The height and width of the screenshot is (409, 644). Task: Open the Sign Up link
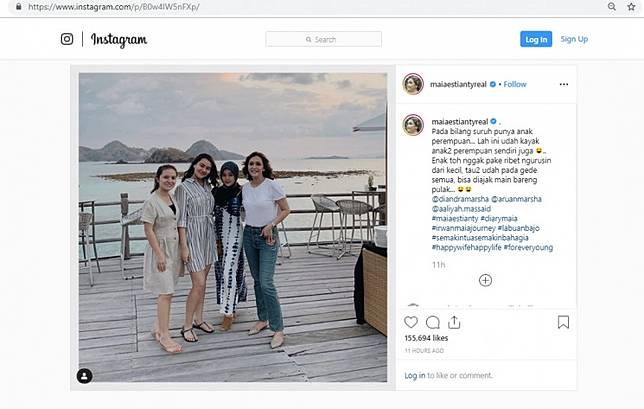(574, 39)
